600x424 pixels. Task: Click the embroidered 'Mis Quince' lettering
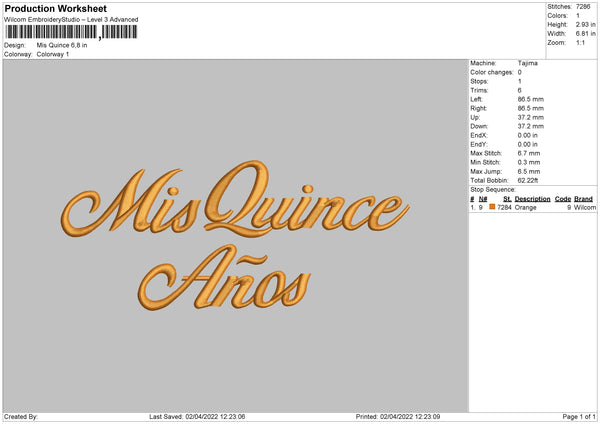click(x=235, y=205)
